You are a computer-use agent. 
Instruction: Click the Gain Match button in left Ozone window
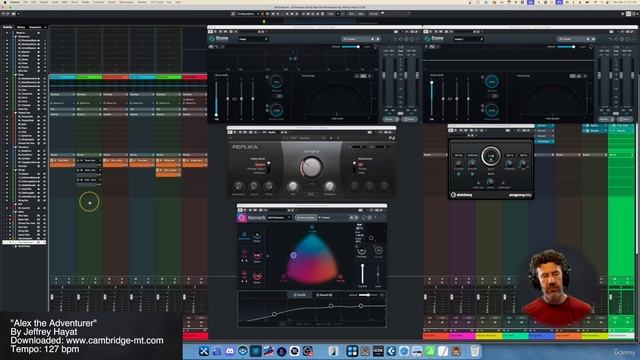pyautogui.click(x=409, y=119)
